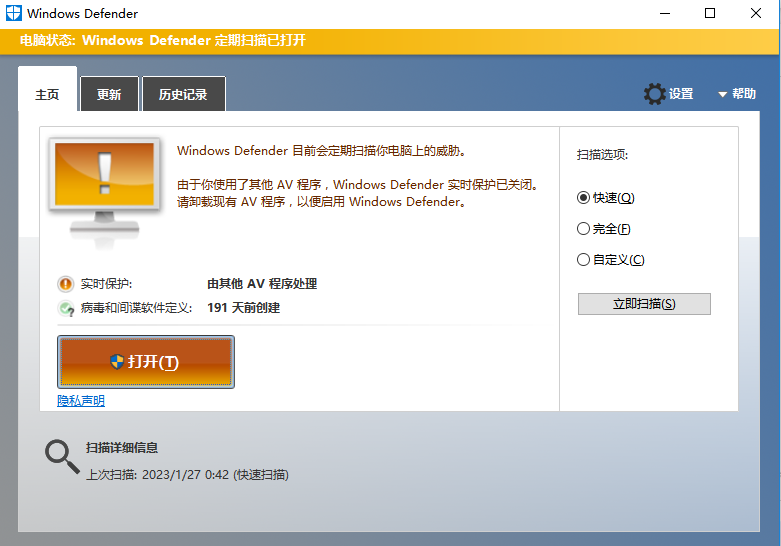The height and width of the screenshot is (546, 781).
Task: Expand the 帮助 help dropdown
Action: coord(737,94)
